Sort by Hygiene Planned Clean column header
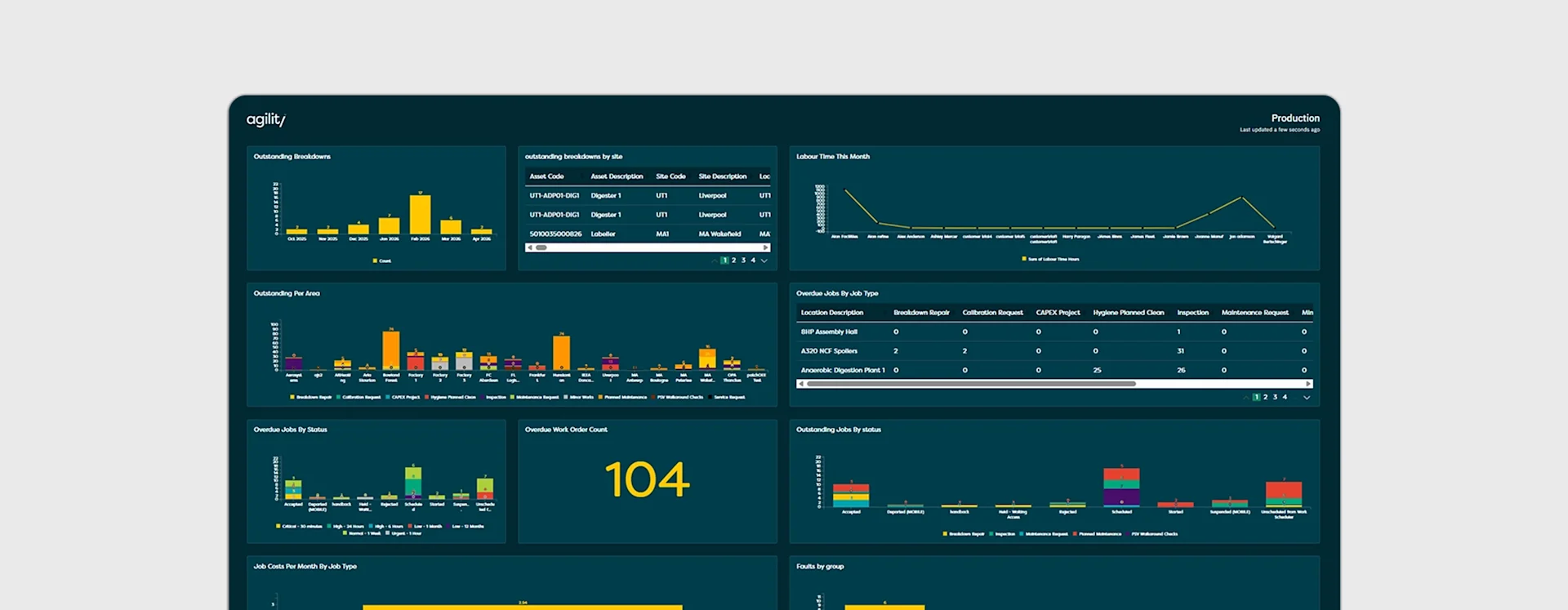This screenshot has height=610, width=1568. pos(1129,313)
